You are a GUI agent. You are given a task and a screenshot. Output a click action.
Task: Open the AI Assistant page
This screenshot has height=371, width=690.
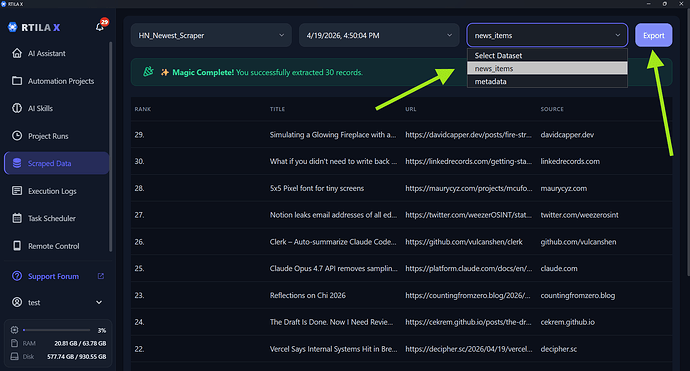(56, 53)
